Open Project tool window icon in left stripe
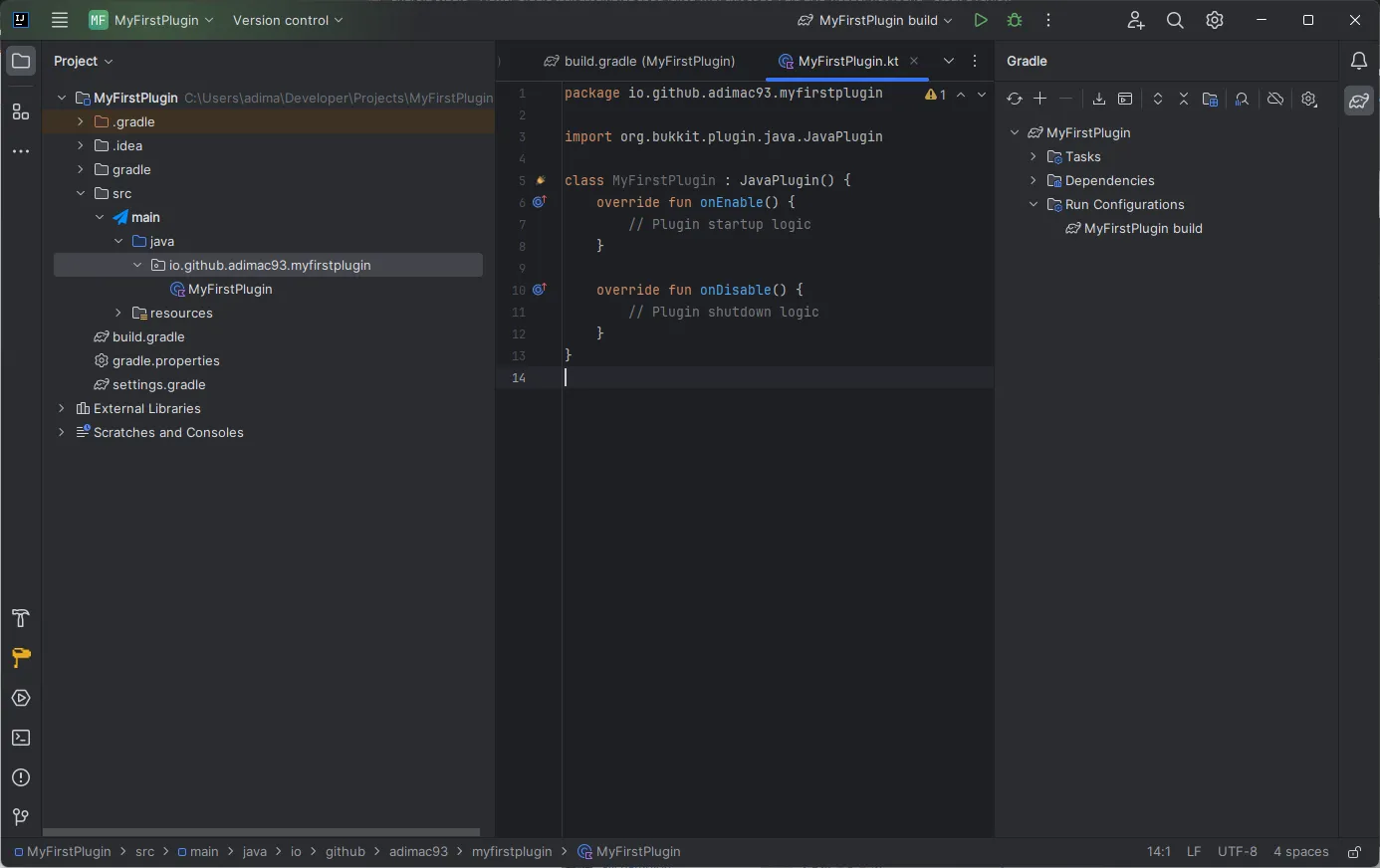Viewport: 1380px width, 868px height. pyautogui.click(x=20, y=61)
